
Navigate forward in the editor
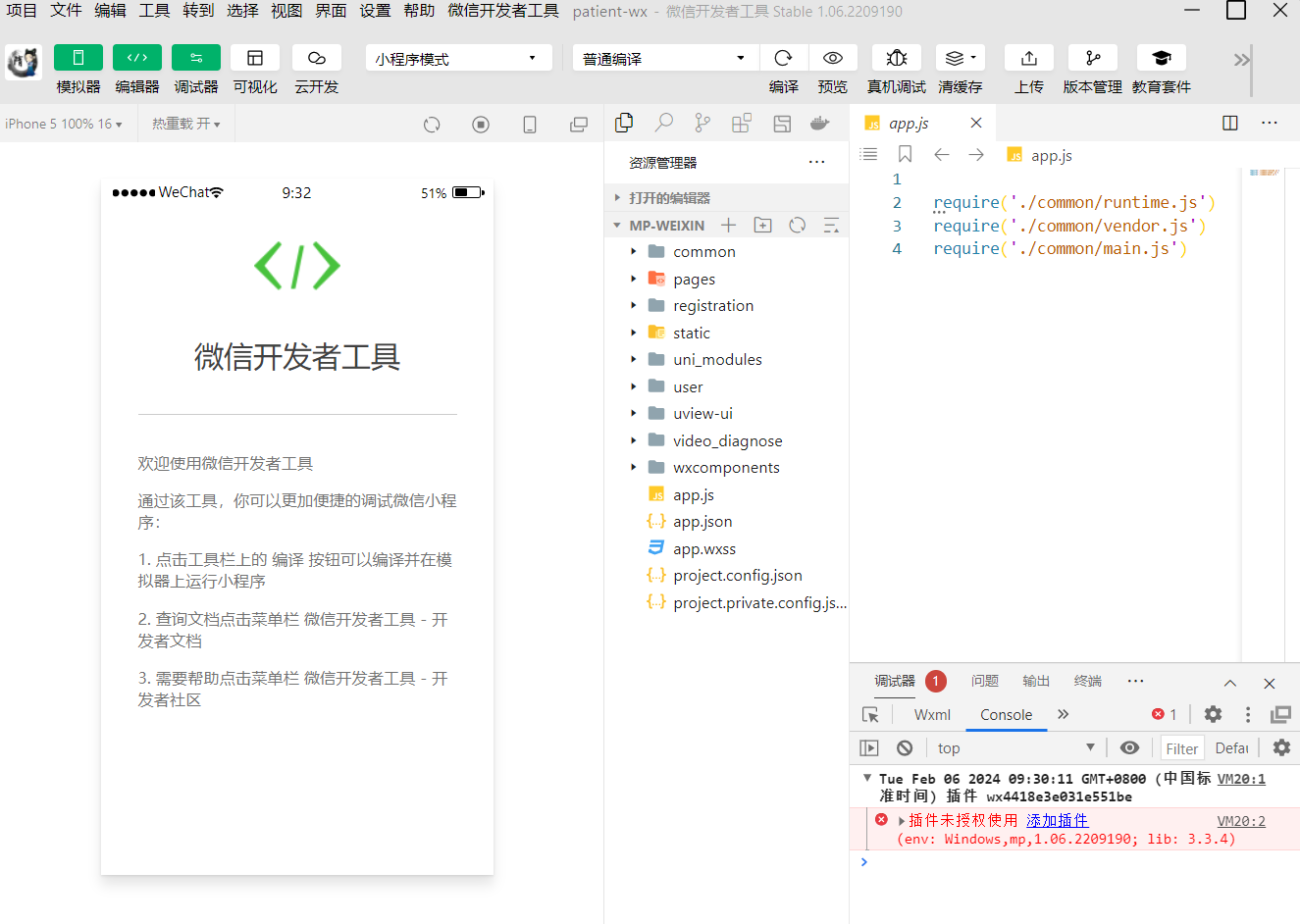[x=976, y=154]
